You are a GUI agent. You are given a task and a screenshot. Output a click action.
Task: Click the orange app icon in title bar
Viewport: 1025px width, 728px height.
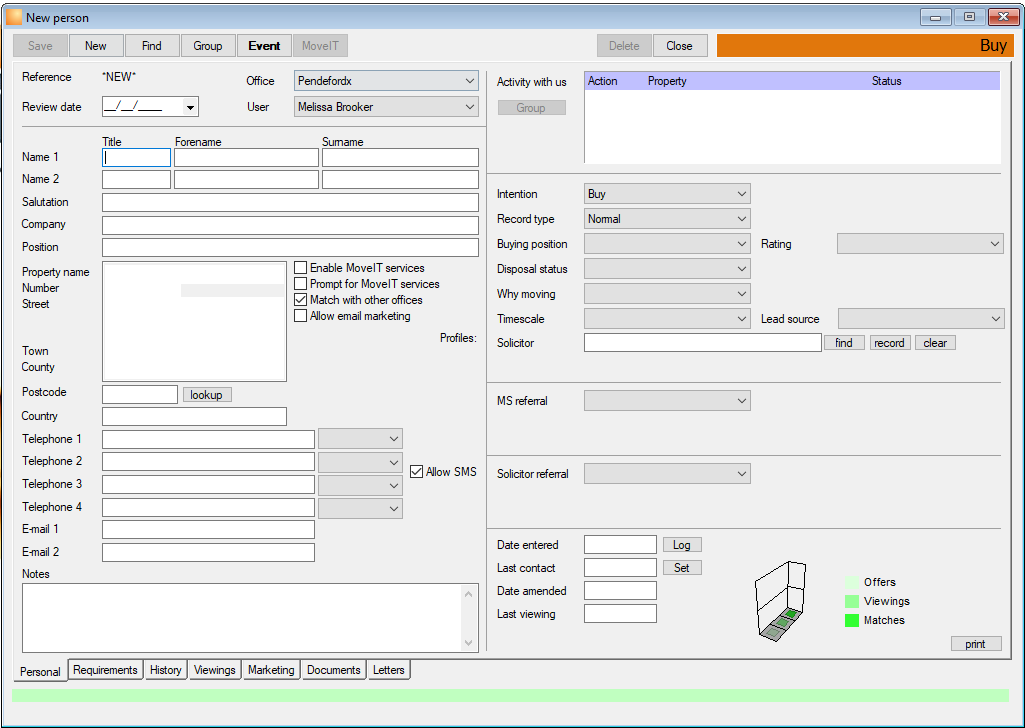click(14, 17)
